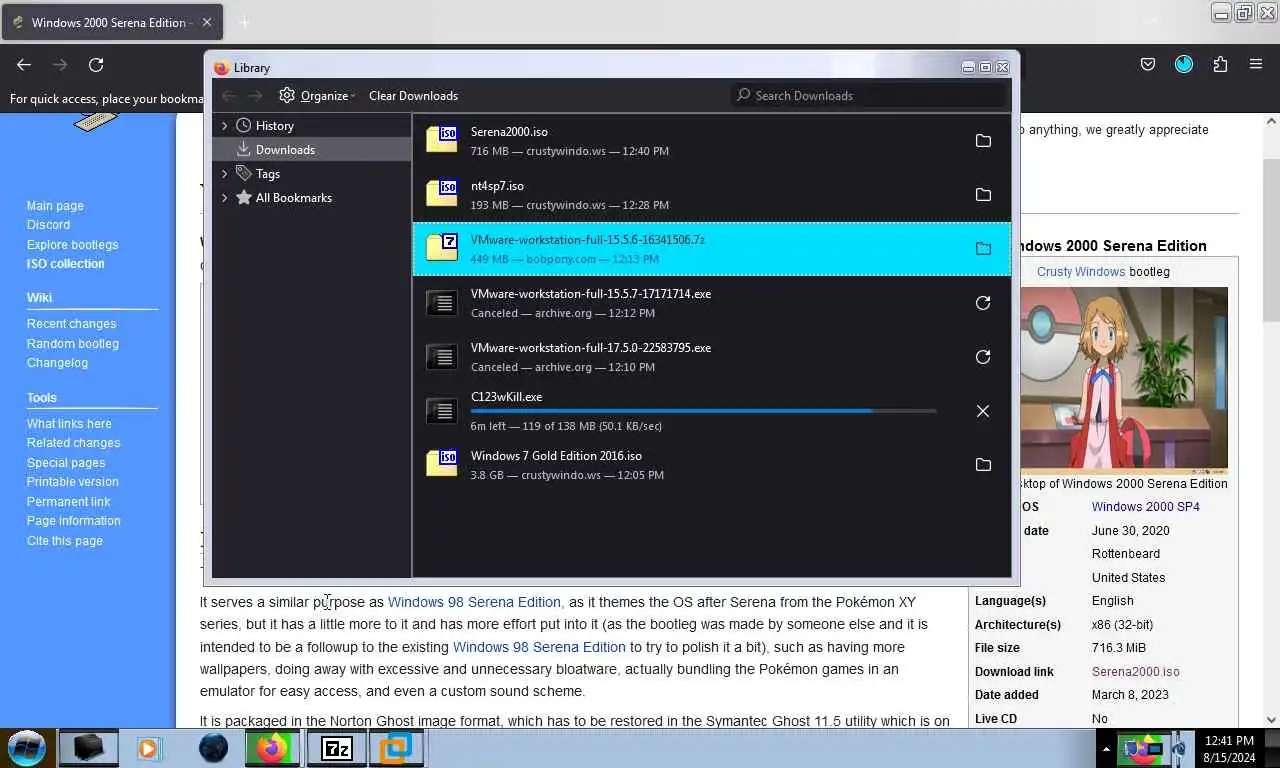Focus the Search Downloads field

pyautogui.click(x=868, y=95)
